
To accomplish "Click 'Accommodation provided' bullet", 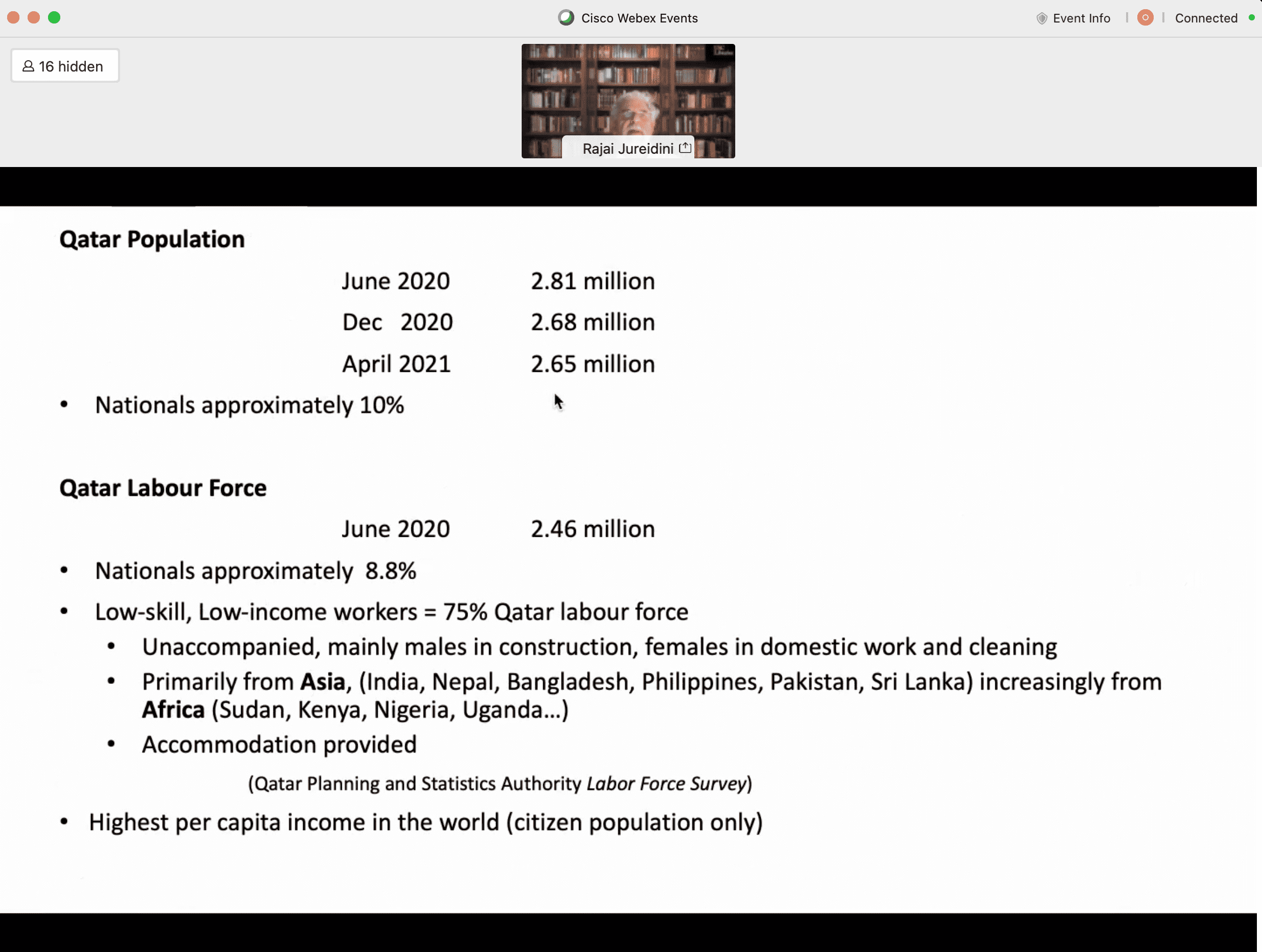I will click(x=279, y=745).
